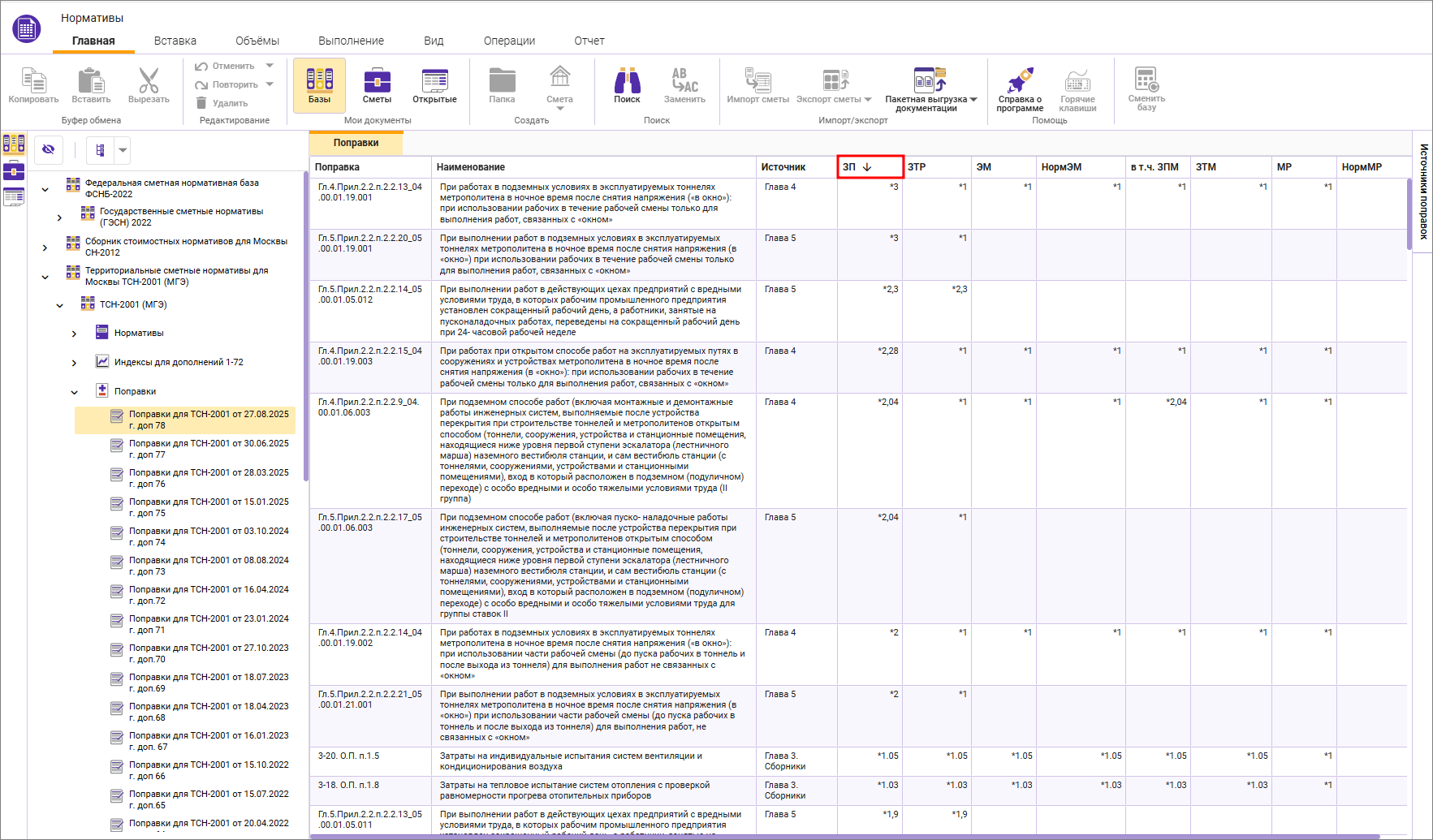Collapse the Поправки tree node
Screen dimensions: 1433x840
[x=74, y=392]
